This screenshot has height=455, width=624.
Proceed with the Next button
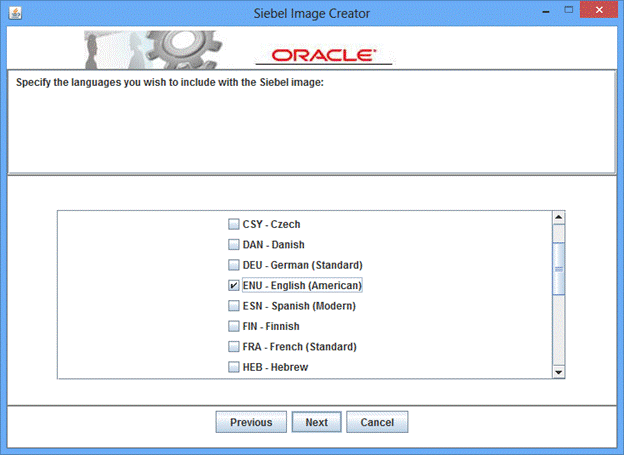point(316,422)
